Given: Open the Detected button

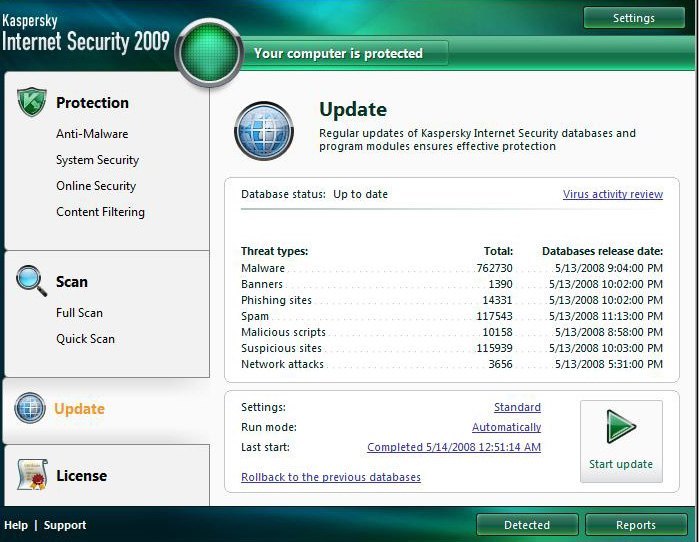Looking at the screenshot, I should coord(527,525).
